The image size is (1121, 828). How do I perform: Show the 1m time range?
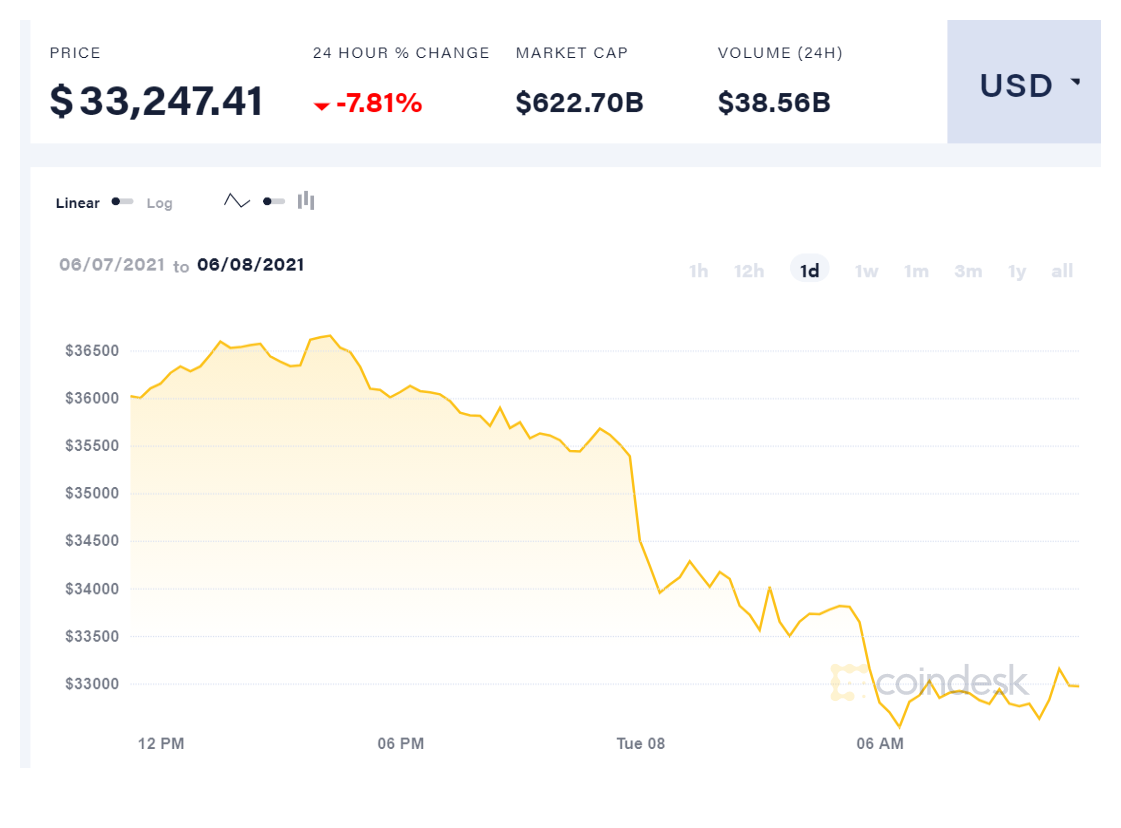pyautogui.click(x=916, y=271)
